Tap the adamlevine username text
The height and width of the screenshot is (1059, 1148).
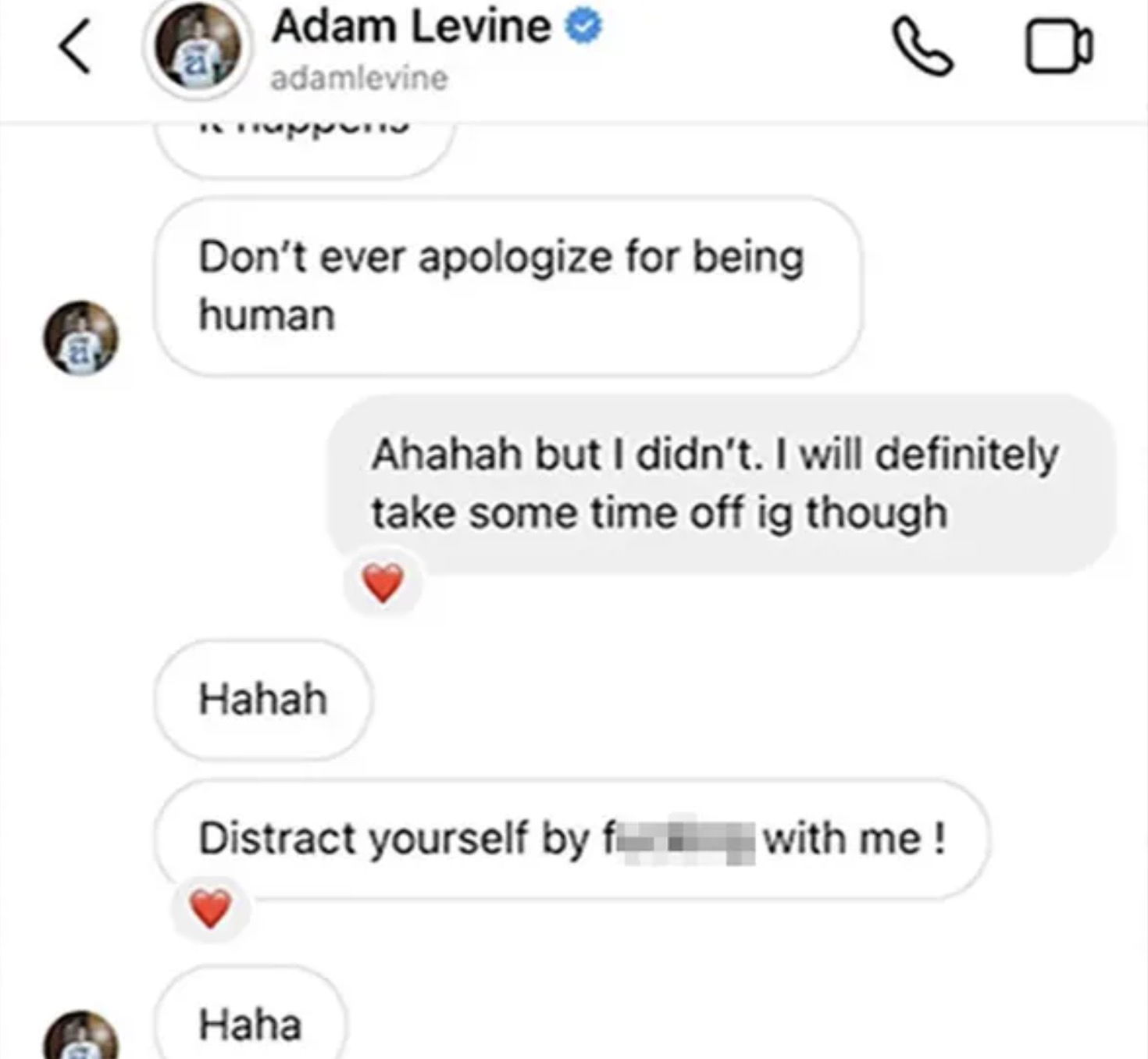(x=359, y=78)
